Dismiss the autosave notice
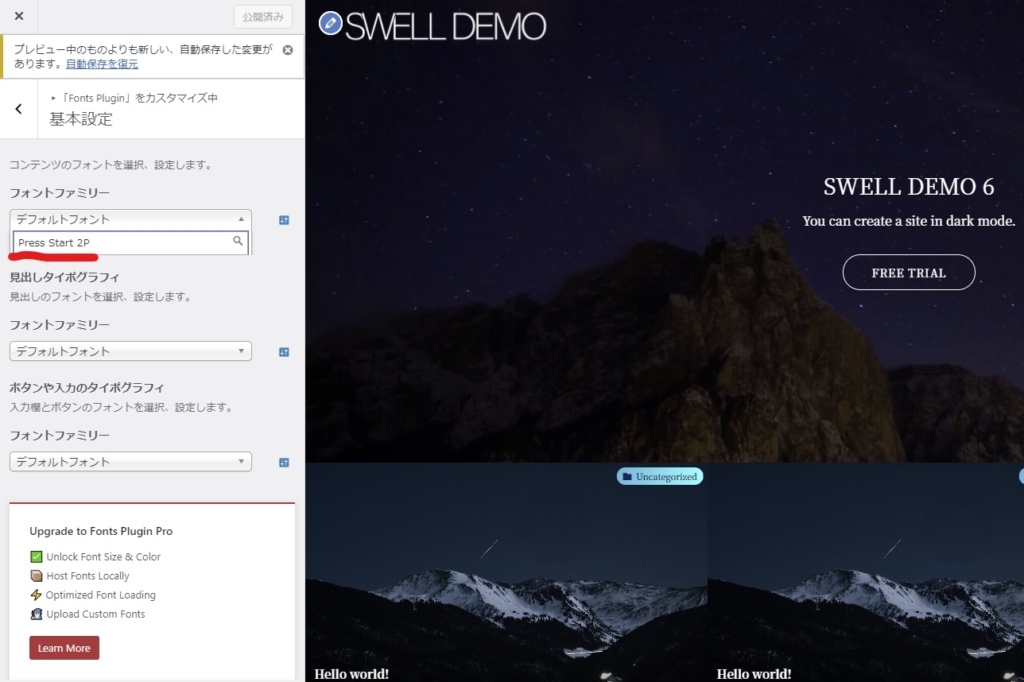 point(287,50)
